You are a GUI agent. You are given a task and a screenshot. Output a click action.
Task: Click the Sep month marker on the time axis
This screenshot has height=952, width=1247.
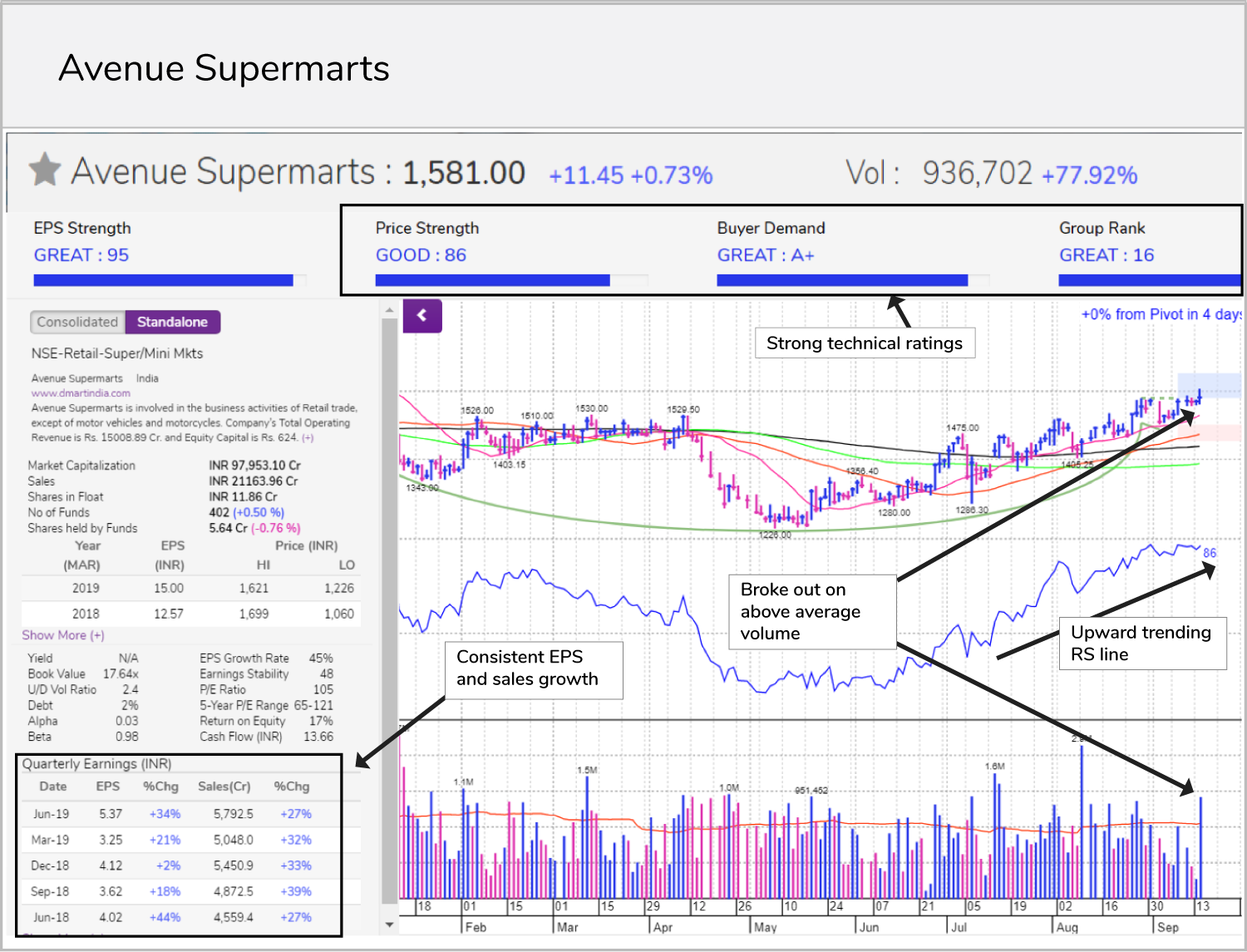tap(1168, 927)
